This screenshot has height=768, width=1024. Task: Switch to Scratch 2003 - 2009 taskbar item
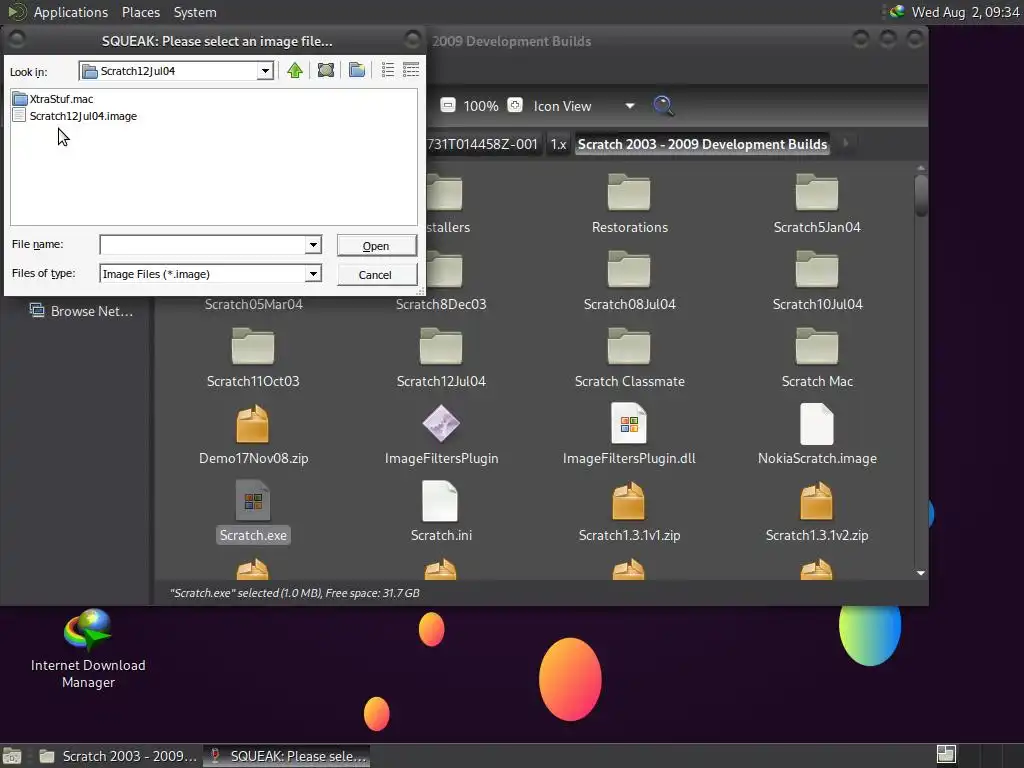click(x=118, y=756)
